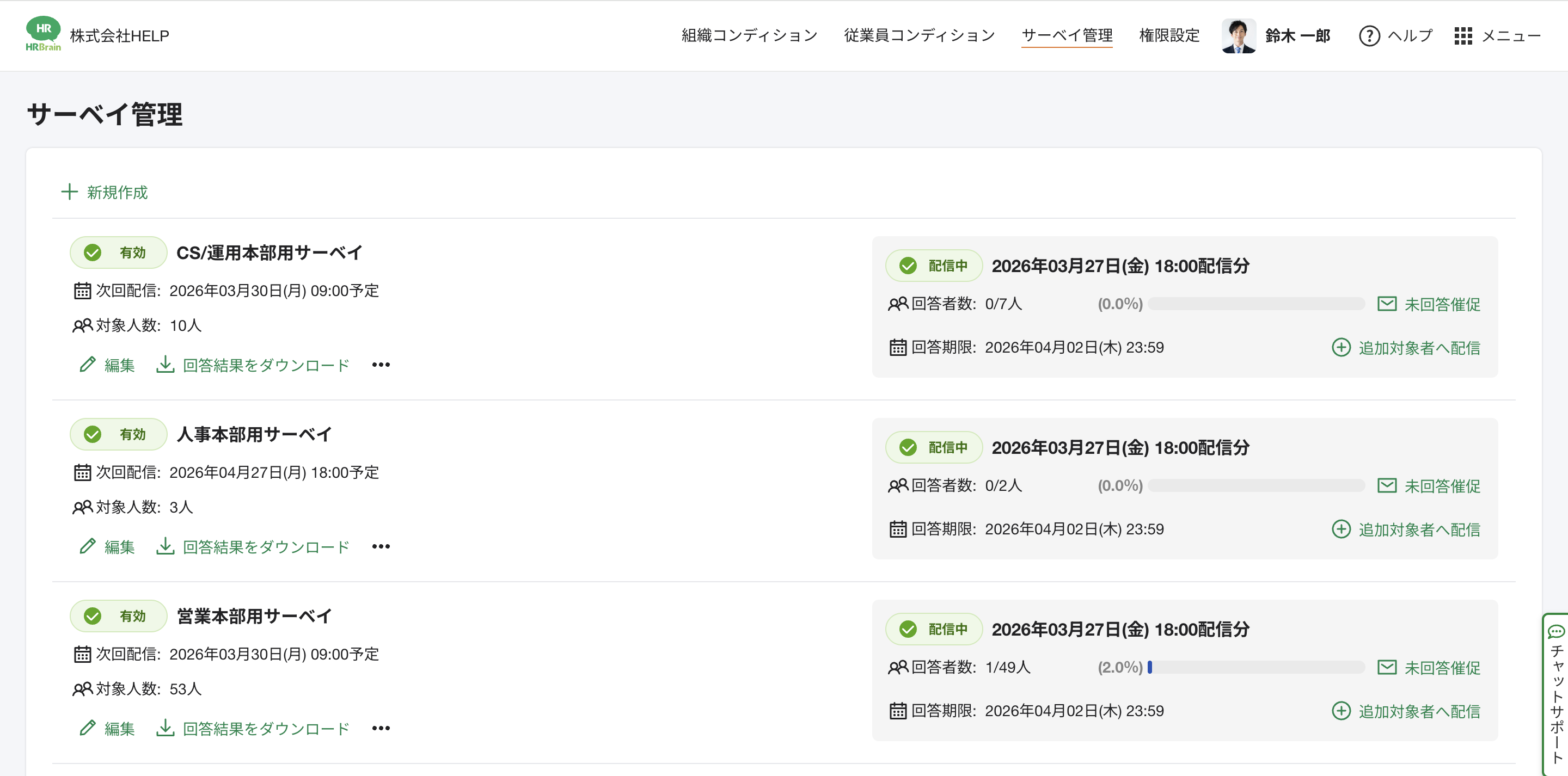
Task: Click 回答結果をダウンロード for 営業本部用サーベイ
Action: point(265,729)
